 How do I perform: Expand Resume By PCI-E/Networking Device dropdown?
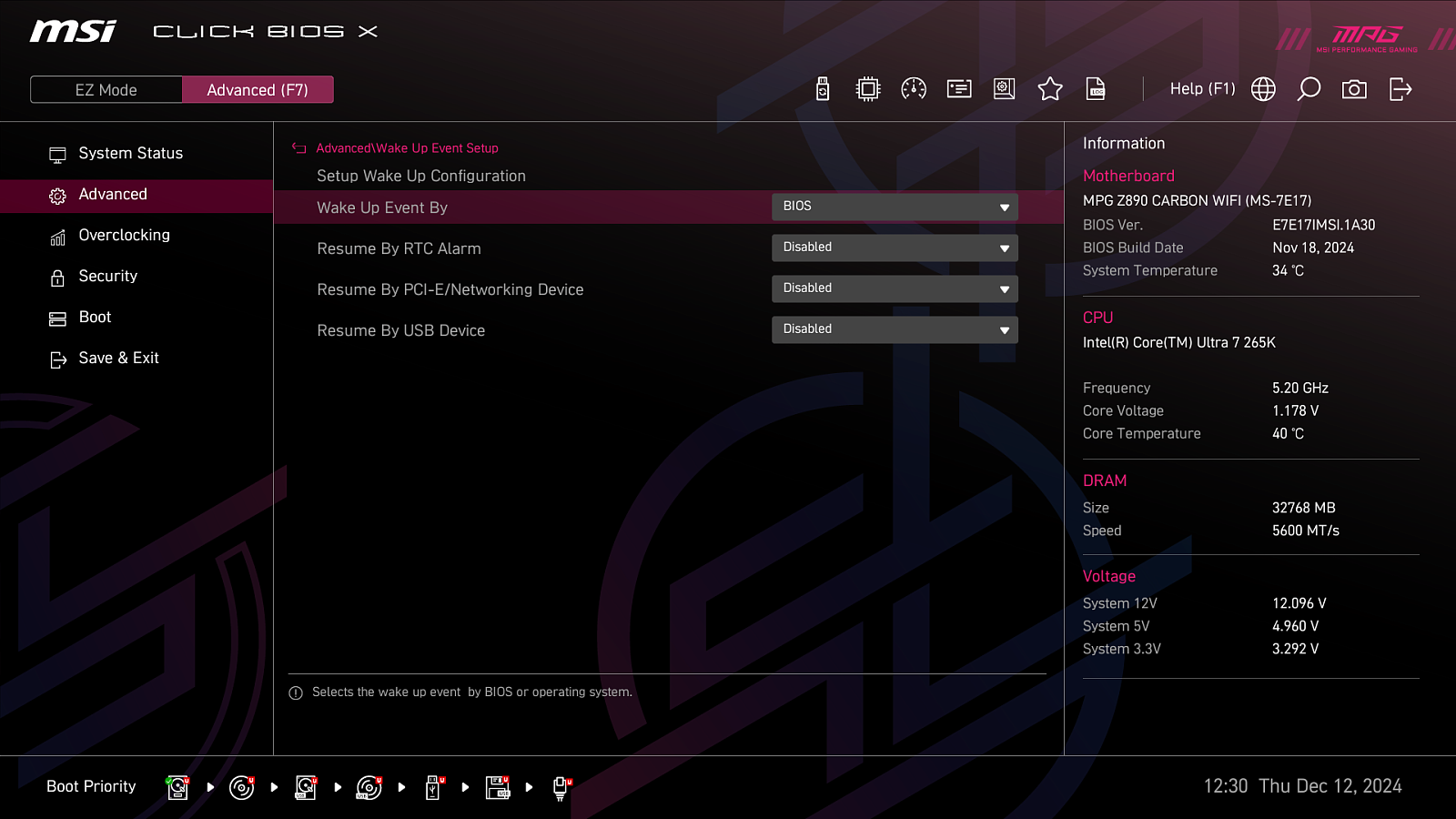coord(895,288)
